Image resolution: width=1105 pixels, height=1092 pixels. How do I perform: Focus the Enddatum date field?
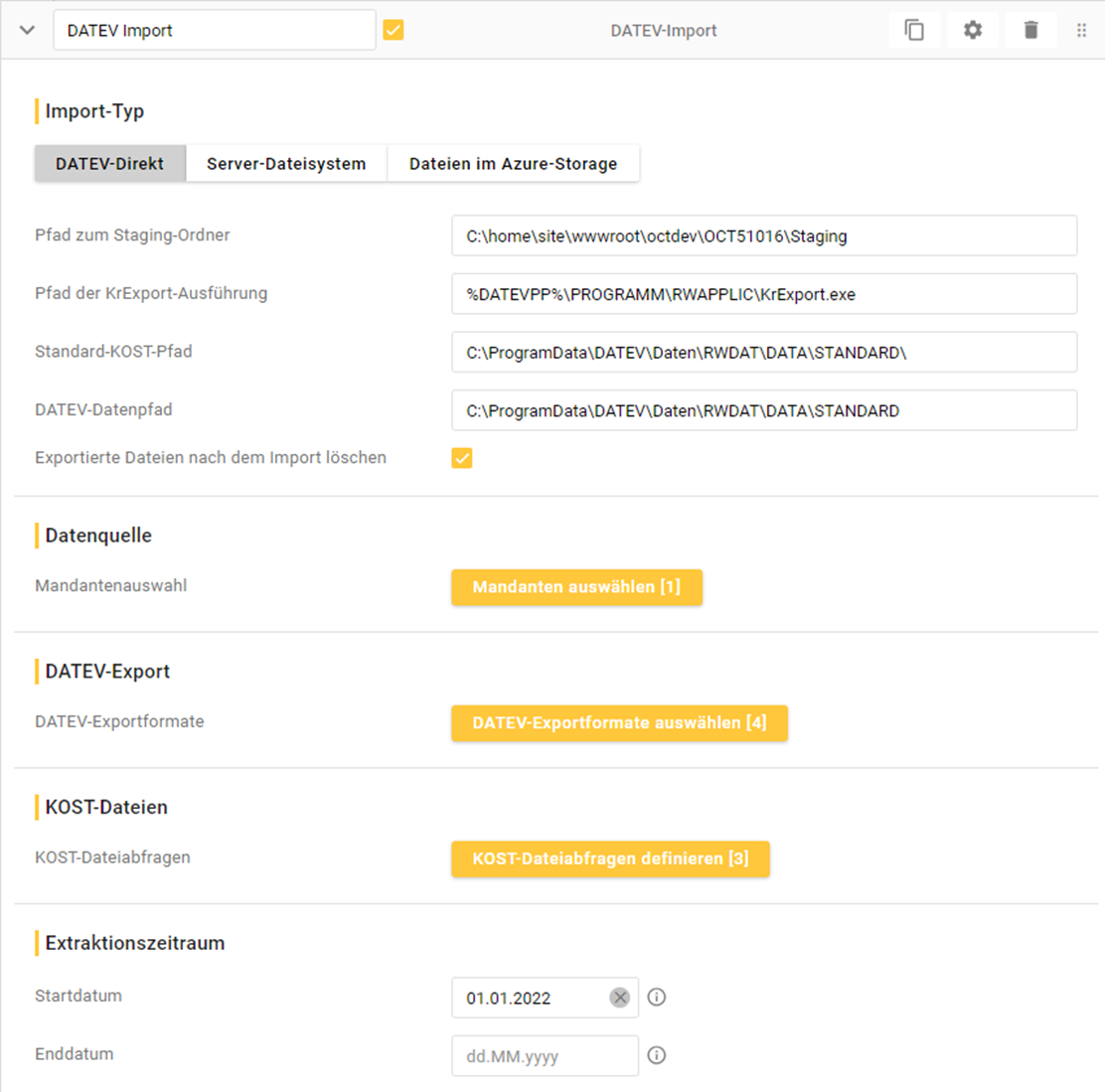point(544,1056)
